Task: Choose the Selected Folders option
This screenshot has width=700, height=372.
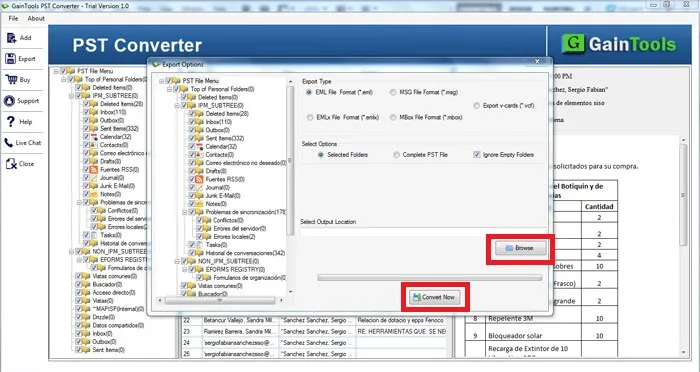Action: (321, 155)
